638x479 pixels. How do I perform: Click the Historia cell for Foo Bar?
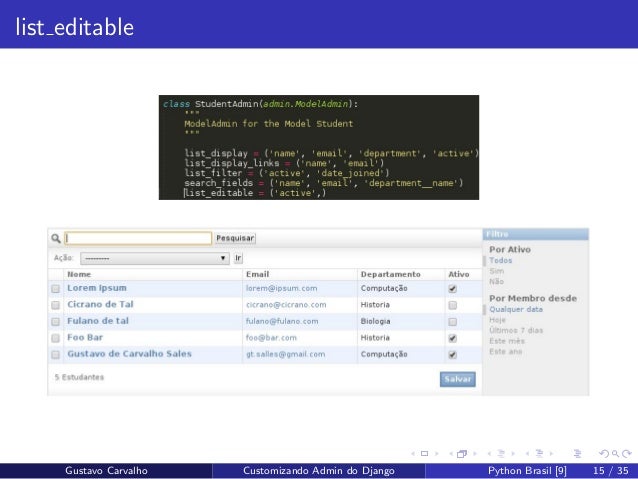pyautogui.click(x=375, y=338)
